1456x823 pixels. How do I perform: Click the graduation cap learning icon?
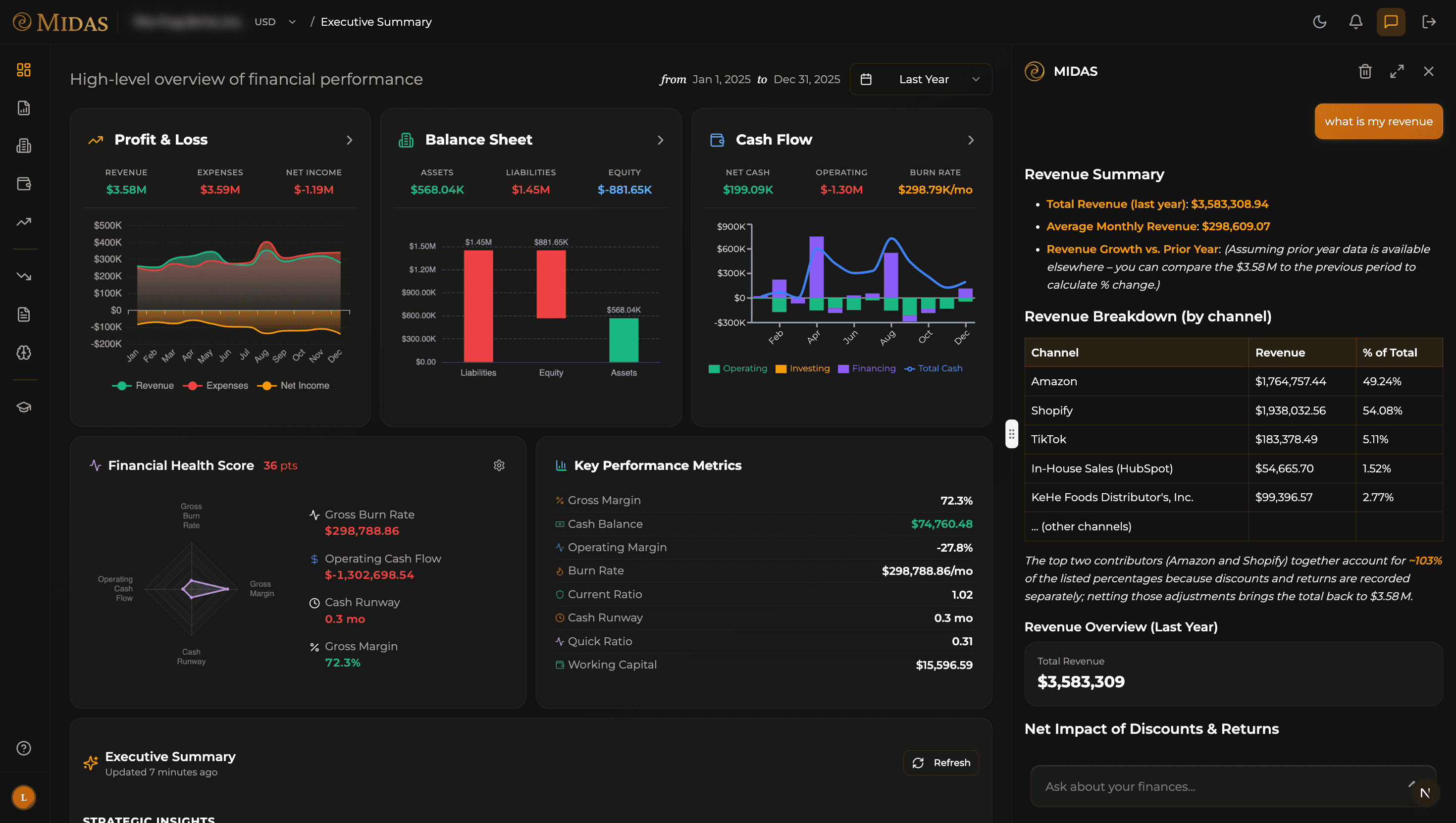pos(24,407)
